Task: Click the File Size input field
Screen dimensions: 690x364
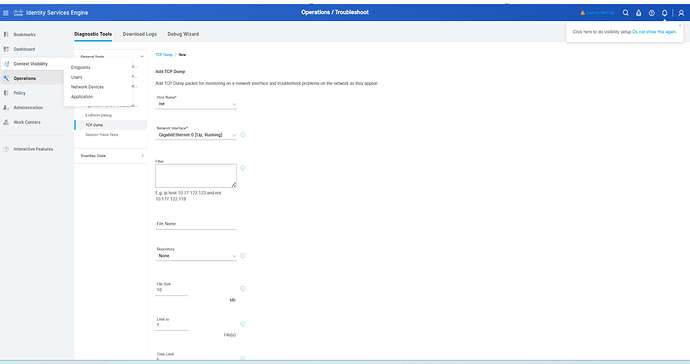Action: pyautogui.click(x=172, y=290)
